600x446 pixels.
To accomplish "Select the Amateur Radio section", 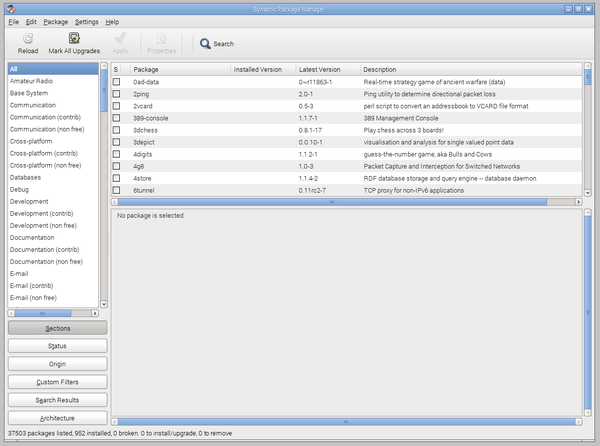I will (32, 81).
